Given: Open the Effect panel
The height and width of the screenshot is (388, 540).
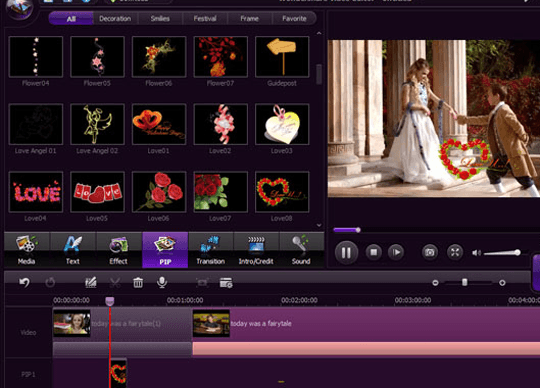Looking at the screenshot, I should pos(119,250).
